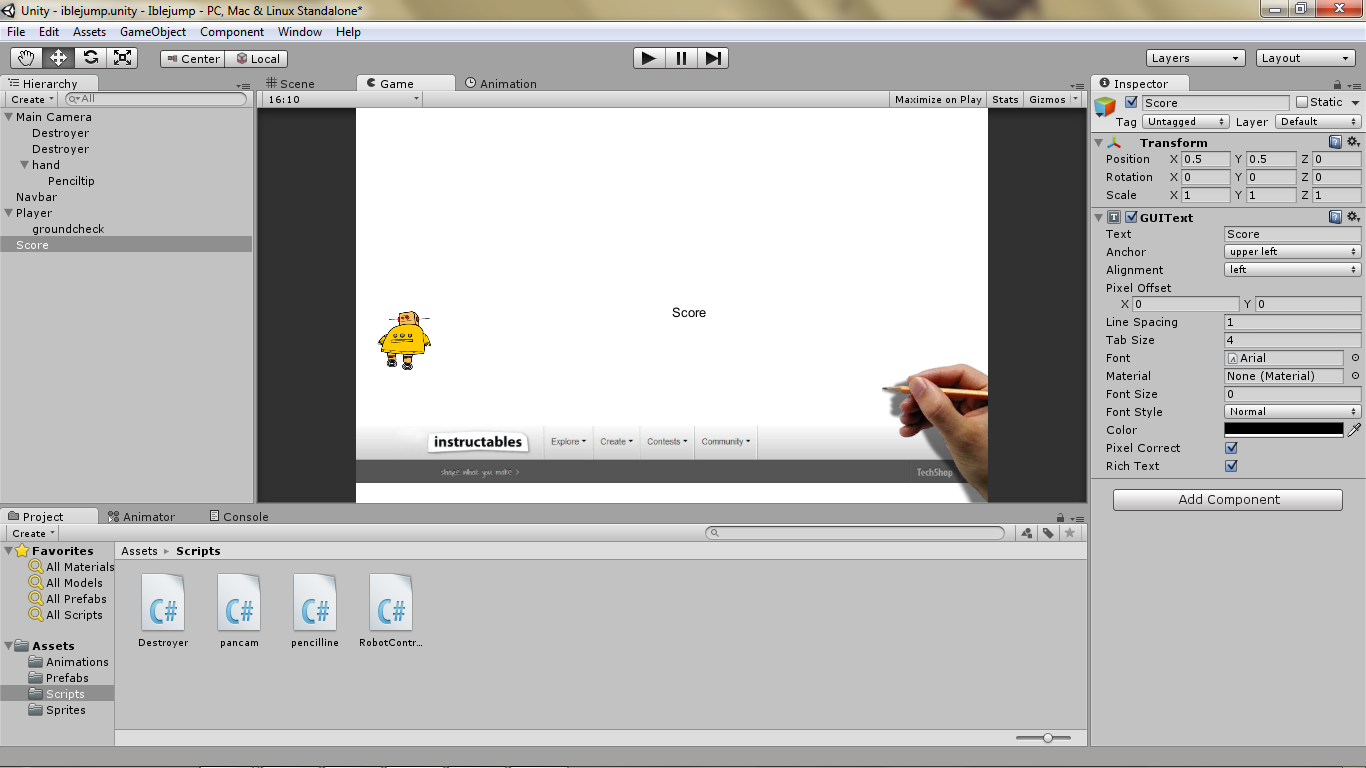Open the Layers dropdown
The height and width of the screenshot is (768, 1366).
[x=1196, y=58]
